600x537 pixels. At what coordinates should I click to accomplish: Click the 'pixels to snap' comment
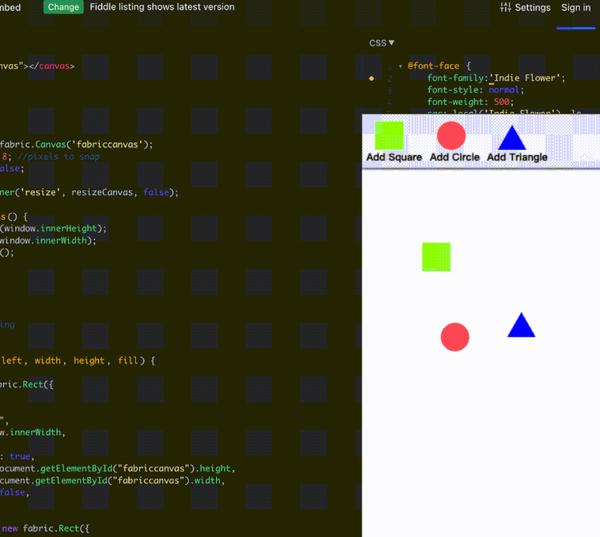tap(59, 157)
